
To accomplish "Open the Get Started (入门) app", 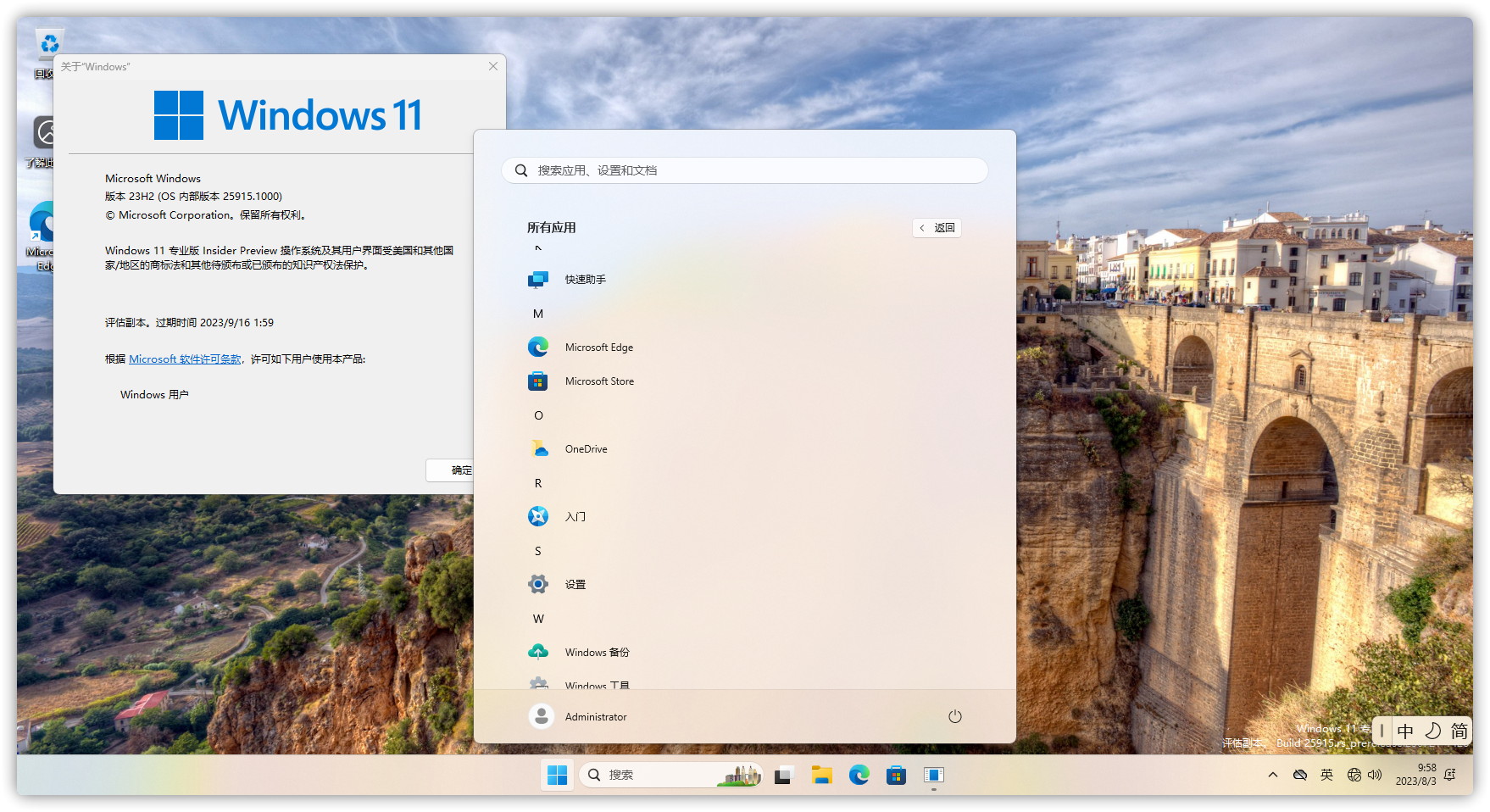I will 575,517.
